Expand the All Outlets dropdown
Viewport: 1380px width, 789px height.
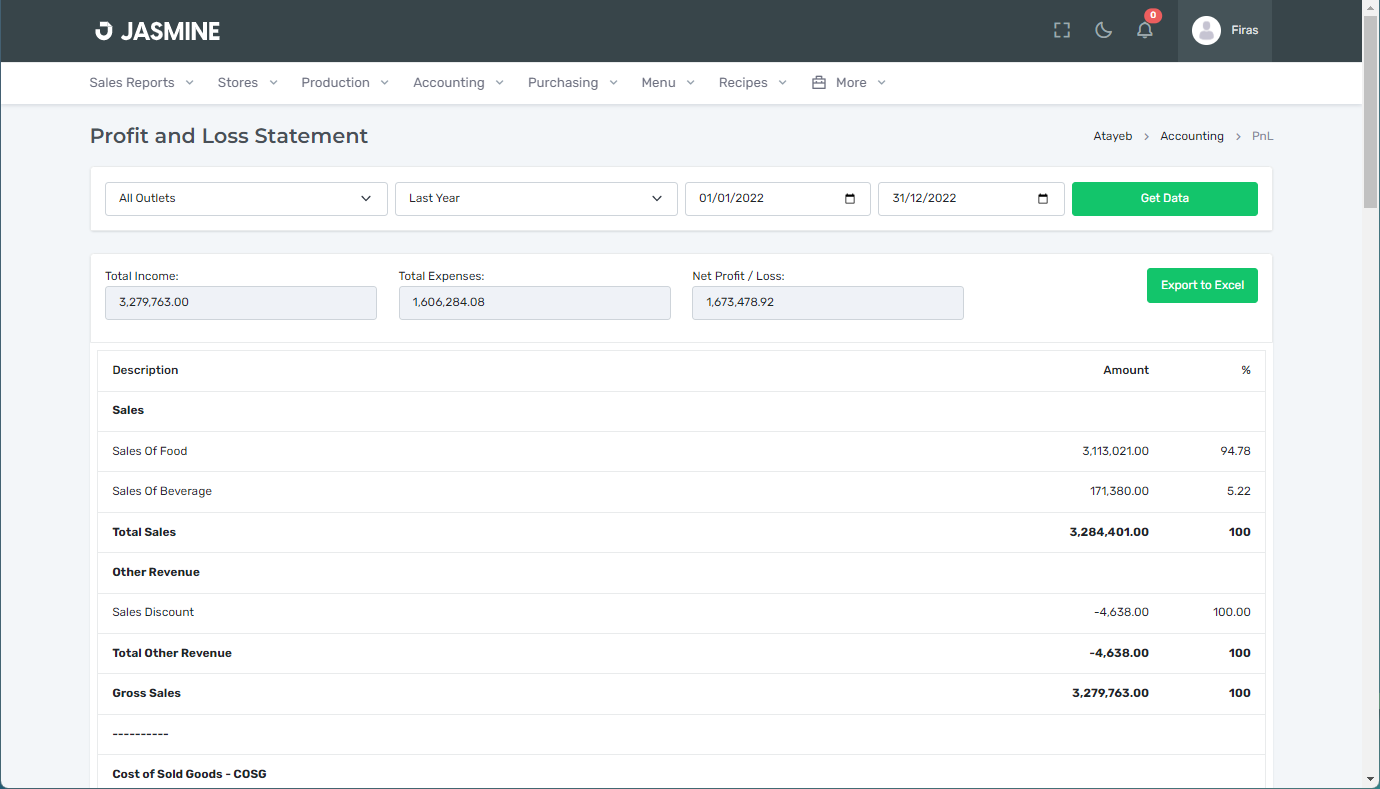[246, 199]
